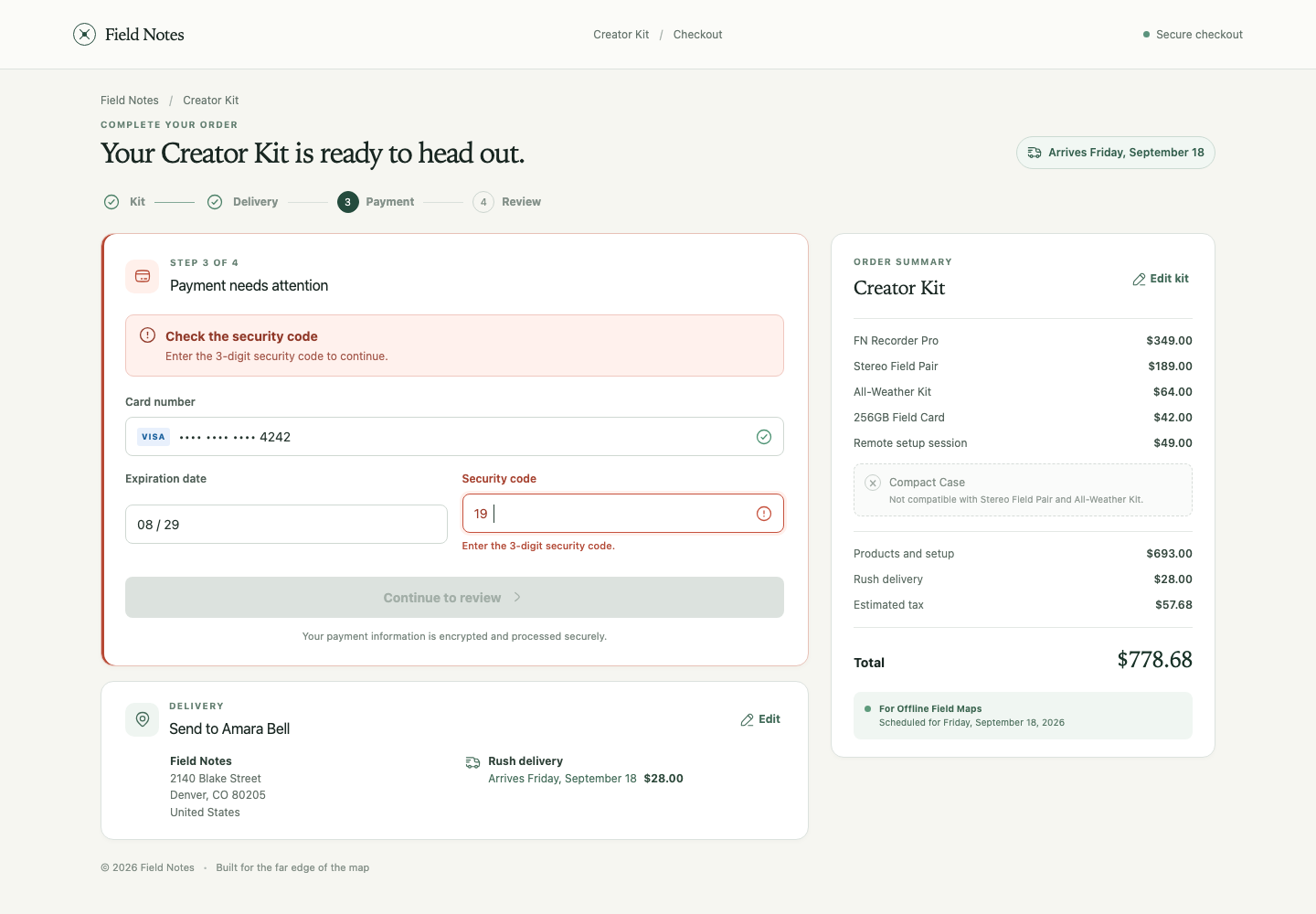Click the expiration date field
Screen dimensions: 1316x914
pos(286,525)
